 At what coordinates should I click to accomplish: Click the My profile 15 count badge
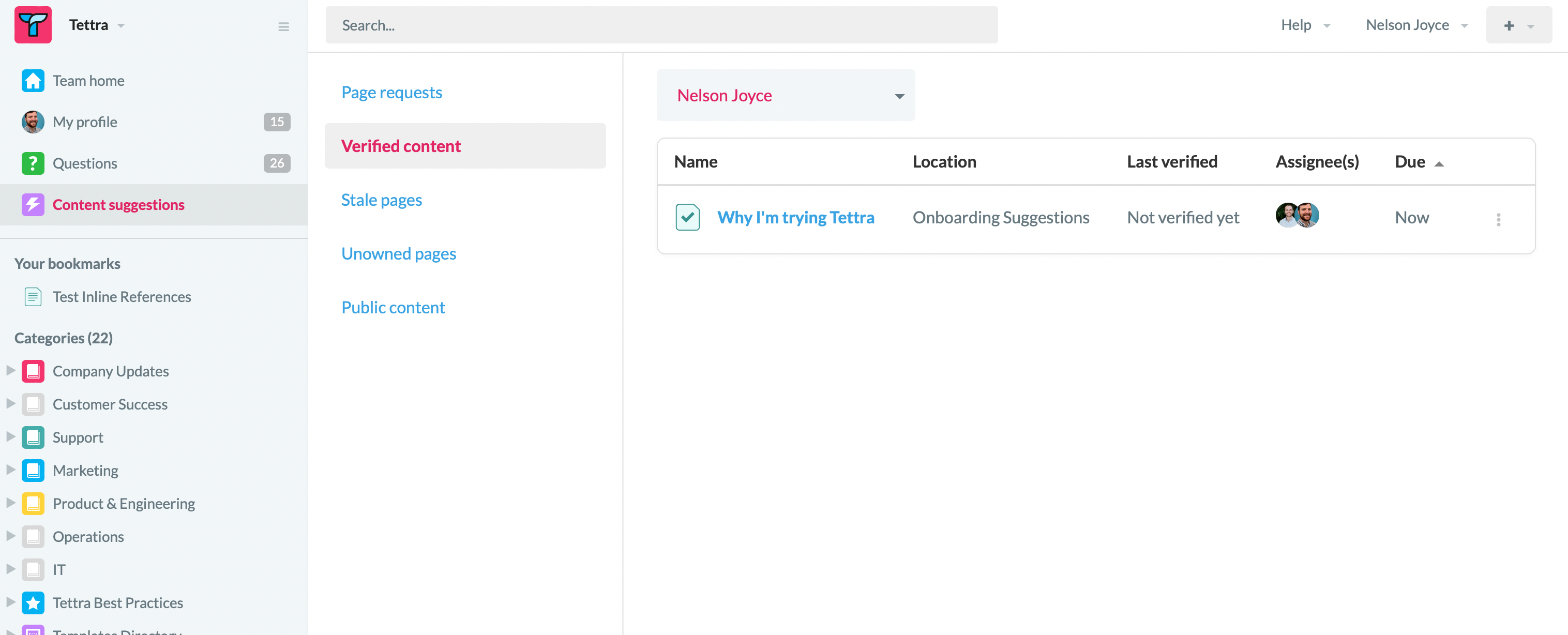coord(277,122)
